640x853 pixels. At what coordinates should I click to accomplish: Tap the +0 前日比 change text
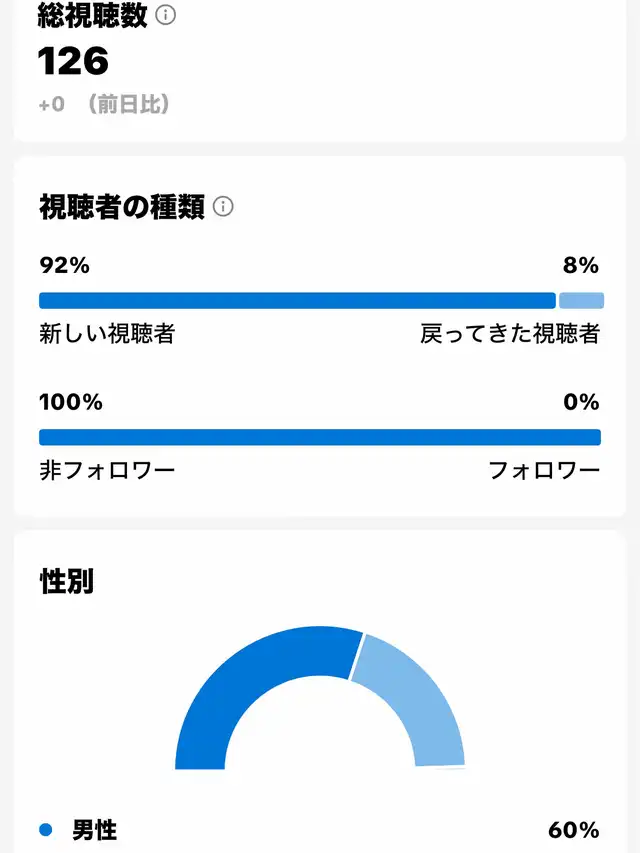(x=104, y=103)
